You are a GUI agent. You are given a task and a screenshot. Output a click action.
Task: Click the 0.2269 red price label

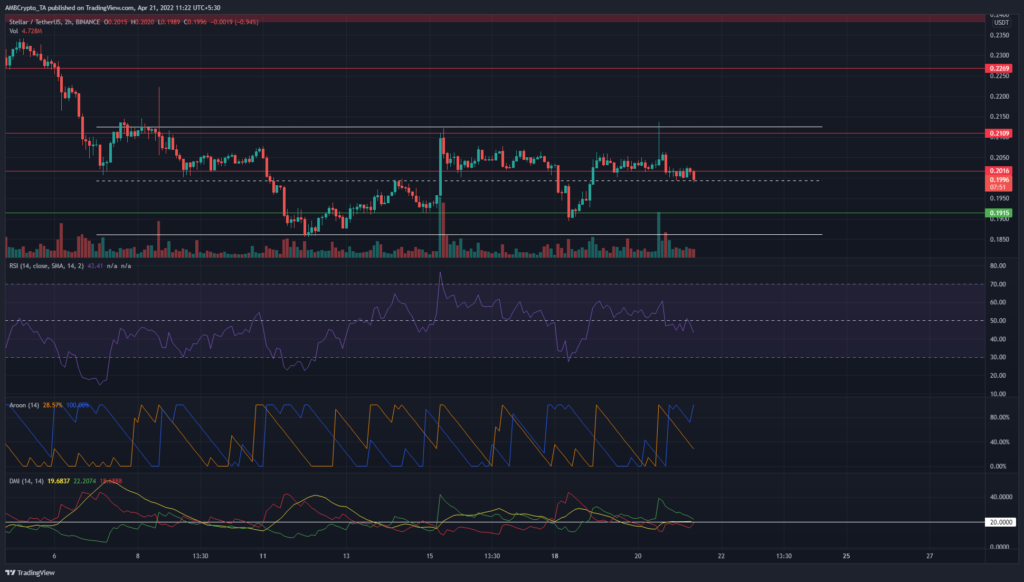pos(998,70)
